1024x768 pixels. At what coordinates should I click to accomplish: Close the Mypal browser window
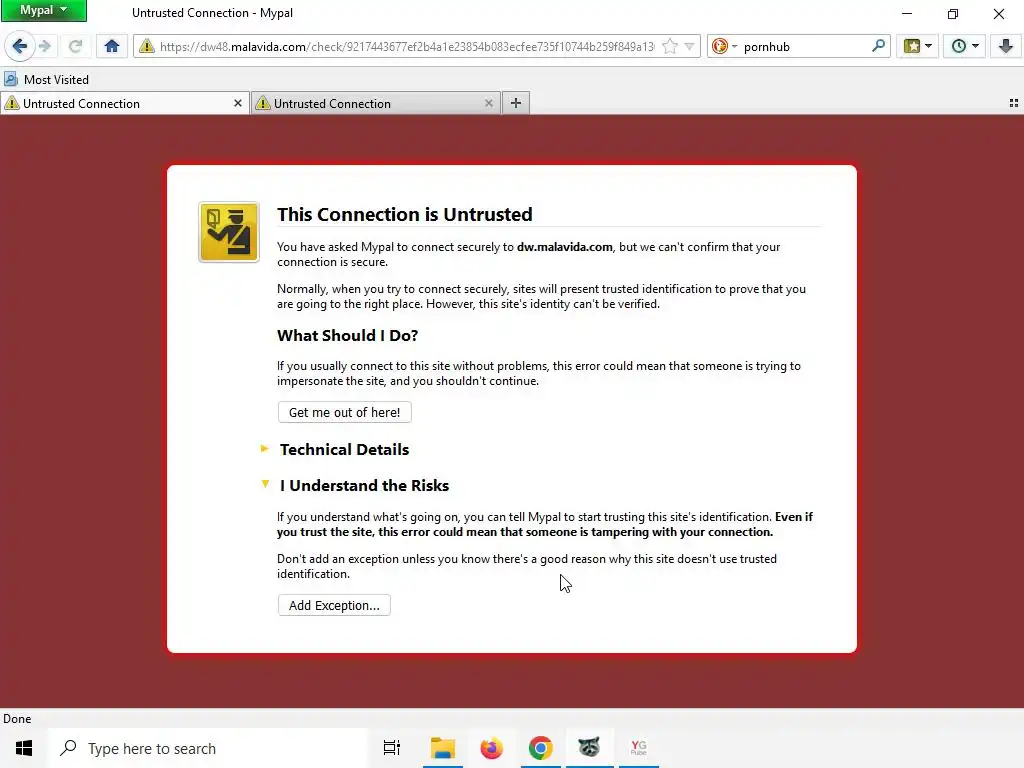[x=999, y=13]
